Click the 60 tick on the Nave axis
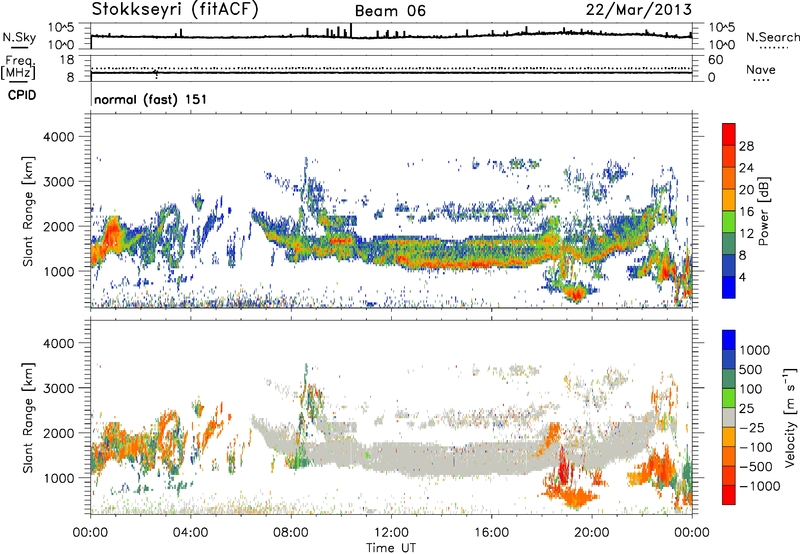 click(715, 60)
